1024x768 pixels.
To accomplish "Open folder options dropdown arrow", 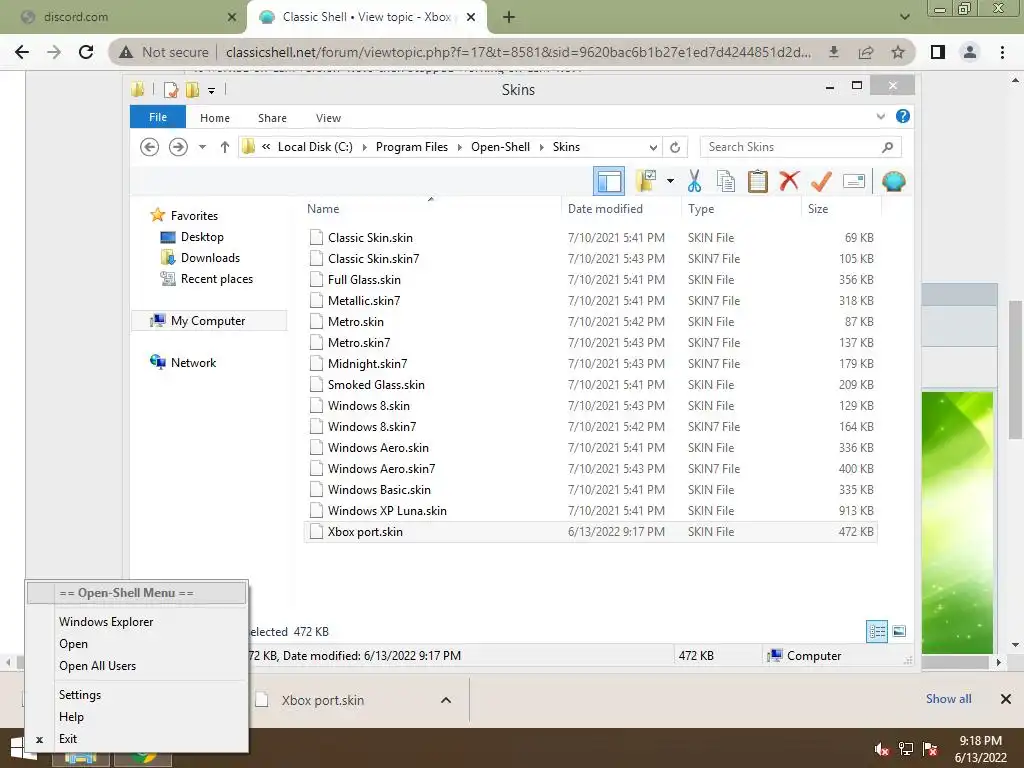I will [x=670, y=181].
